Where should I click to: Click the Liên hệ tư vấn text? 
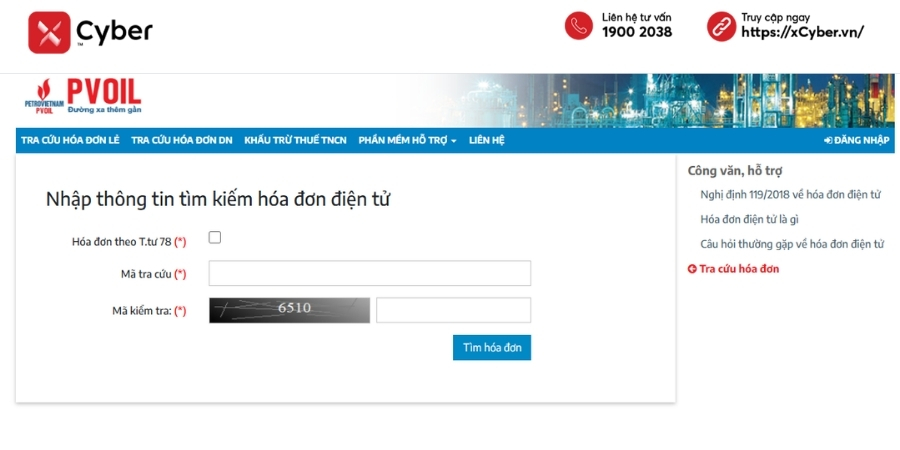click(637, 17)
